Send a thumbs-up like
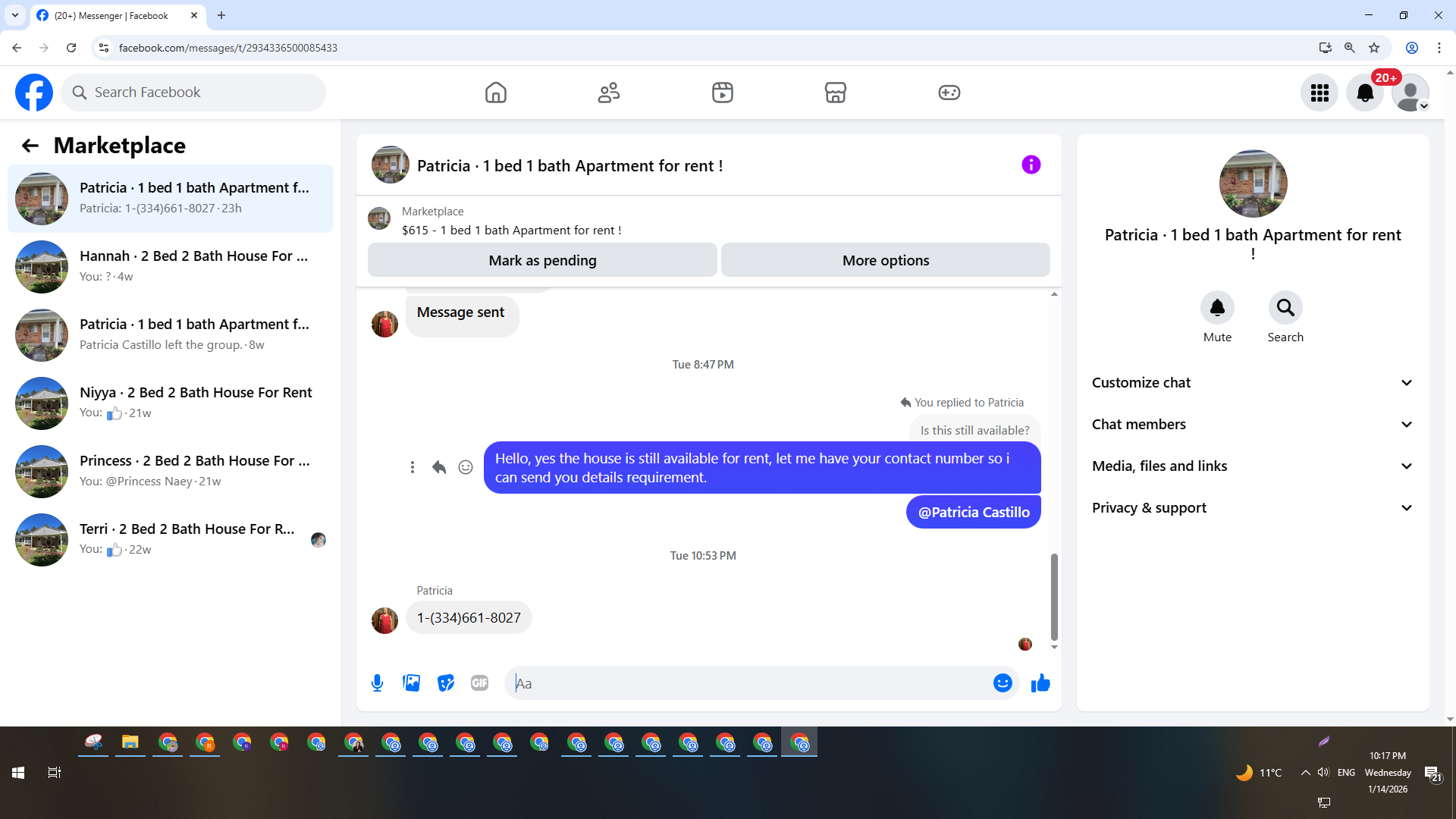This screenshot has width=1456, height=819. [1040, 683]
